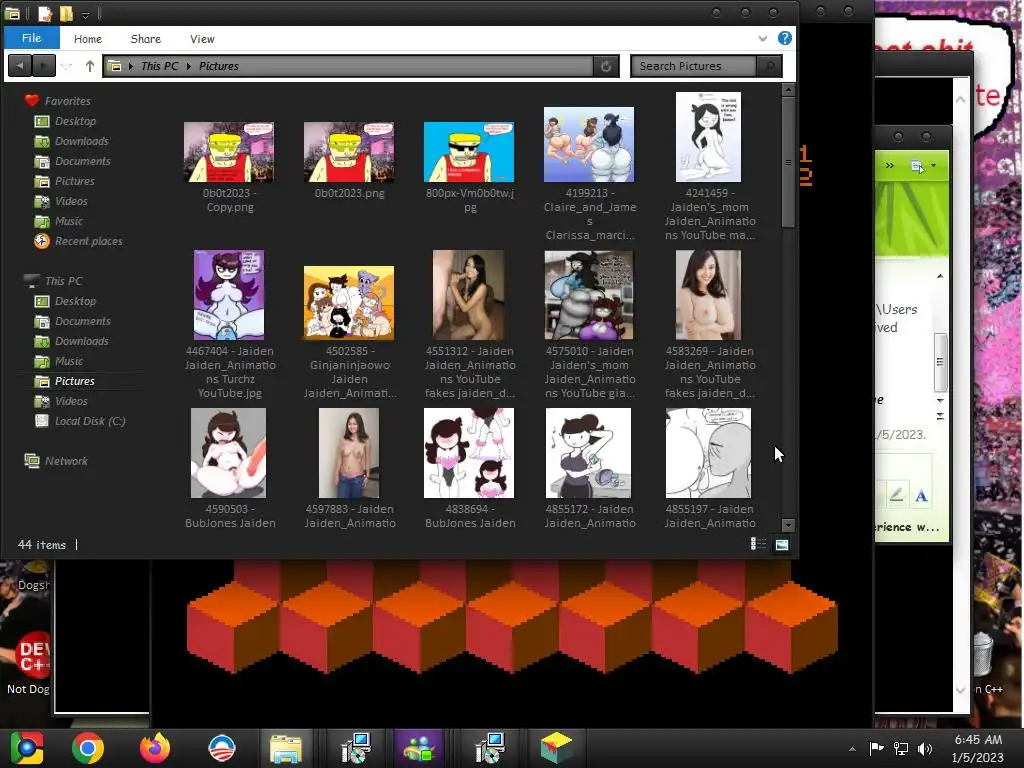Open the colorful Start button on the taskbar

[x=27, y=748]
